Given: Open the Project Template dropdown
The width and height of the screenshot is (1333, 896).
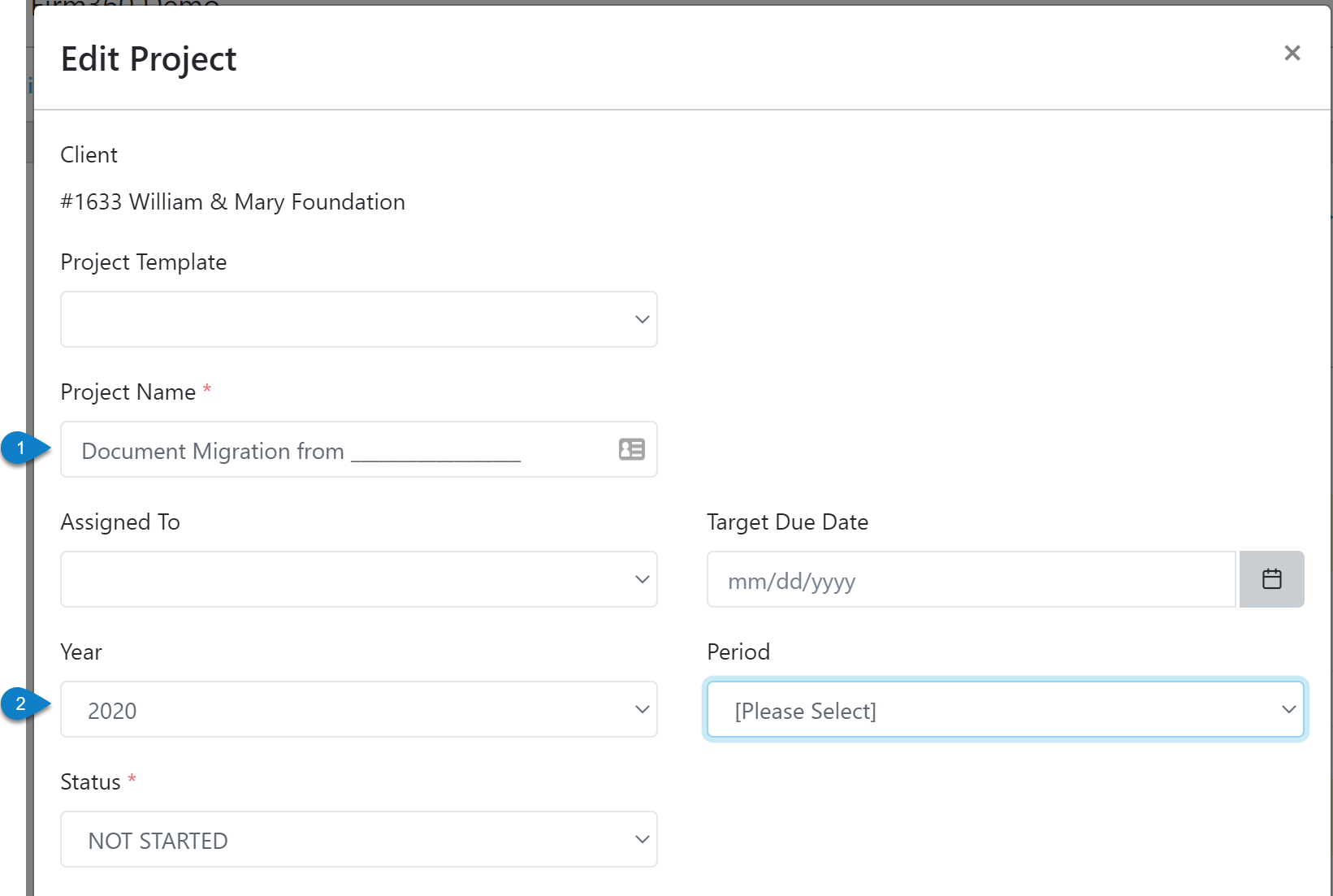Looking at the screenshot, I should tap(357, 318).
